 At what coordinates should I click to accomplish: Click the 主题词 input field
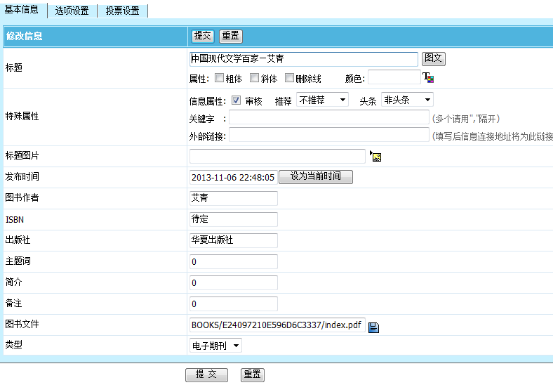233,262
